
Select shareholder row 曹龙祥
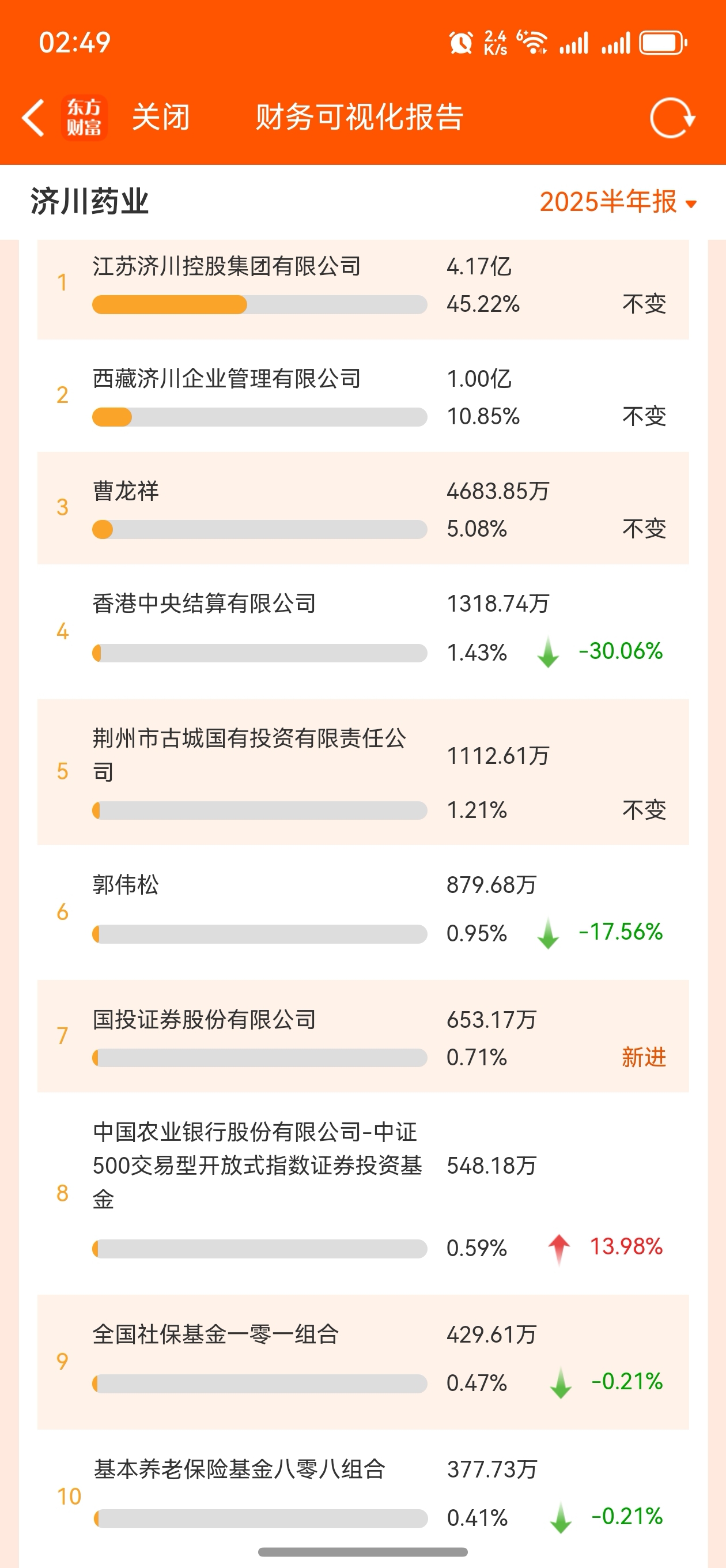click(x=364, y=508)
